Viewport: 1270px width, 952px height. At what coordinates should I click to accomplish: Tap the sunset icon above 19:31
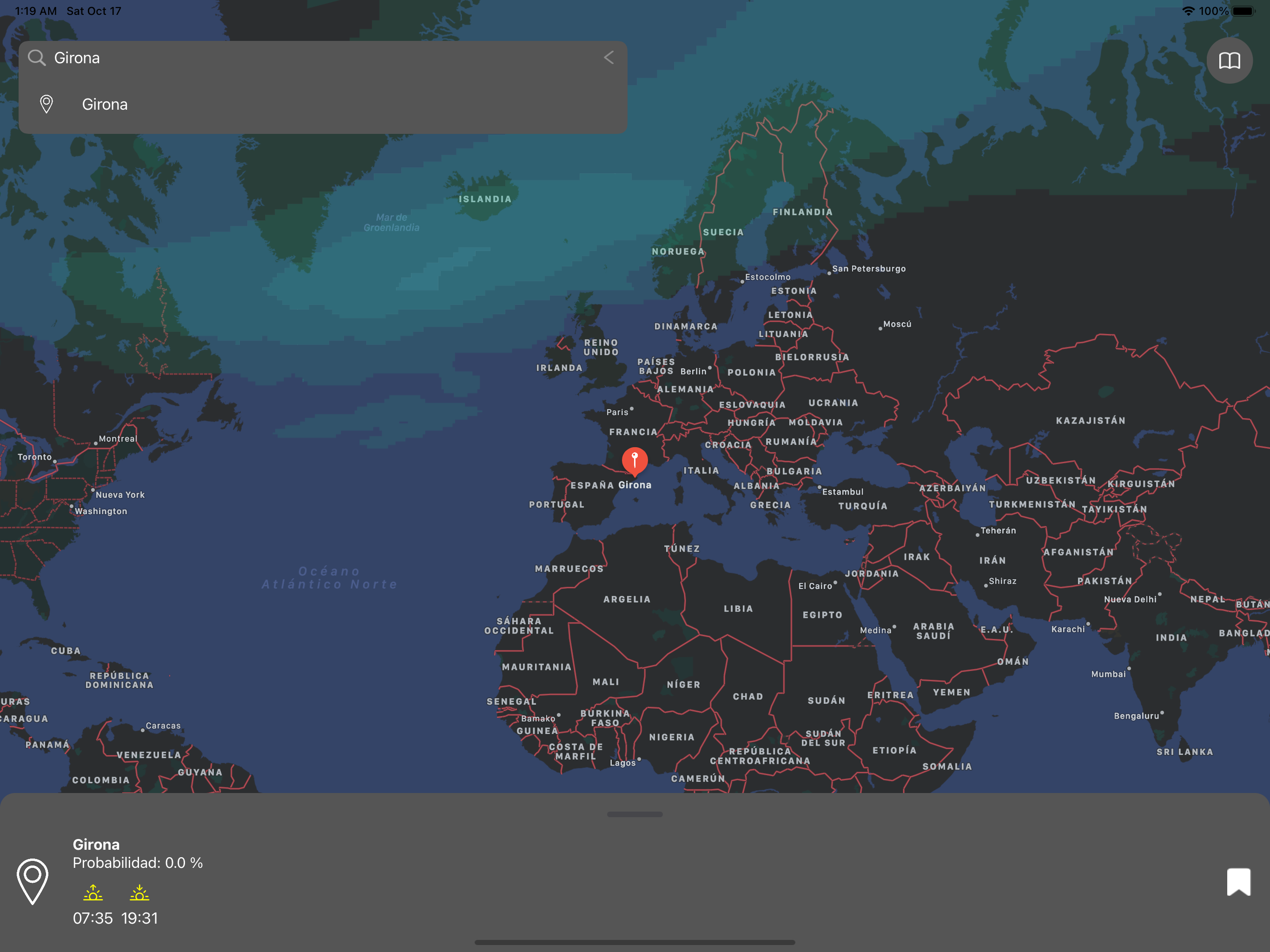point(139,892)
